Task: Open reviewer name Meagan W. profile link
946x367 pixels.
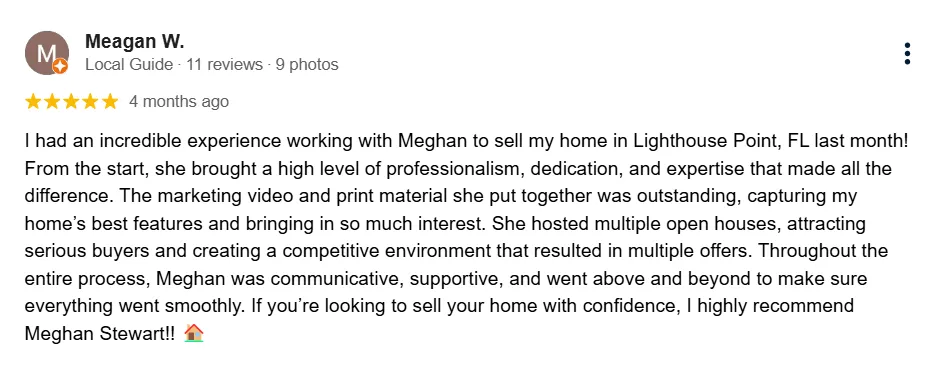Action: (135, 42)
